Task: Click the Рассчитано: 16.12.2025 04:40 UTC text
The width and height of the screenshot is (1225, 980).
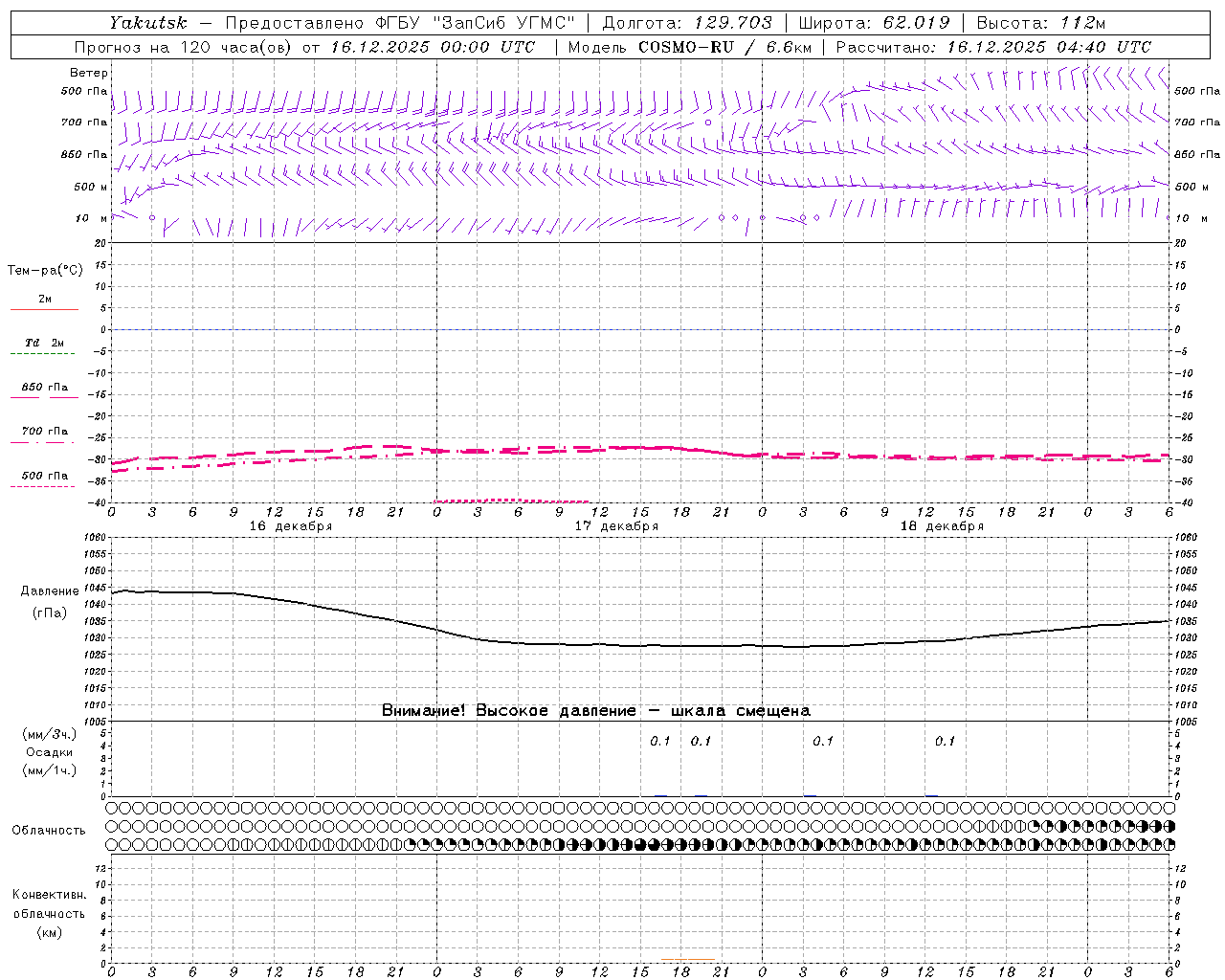Action: pyautogui.click(x=993, y=47)
